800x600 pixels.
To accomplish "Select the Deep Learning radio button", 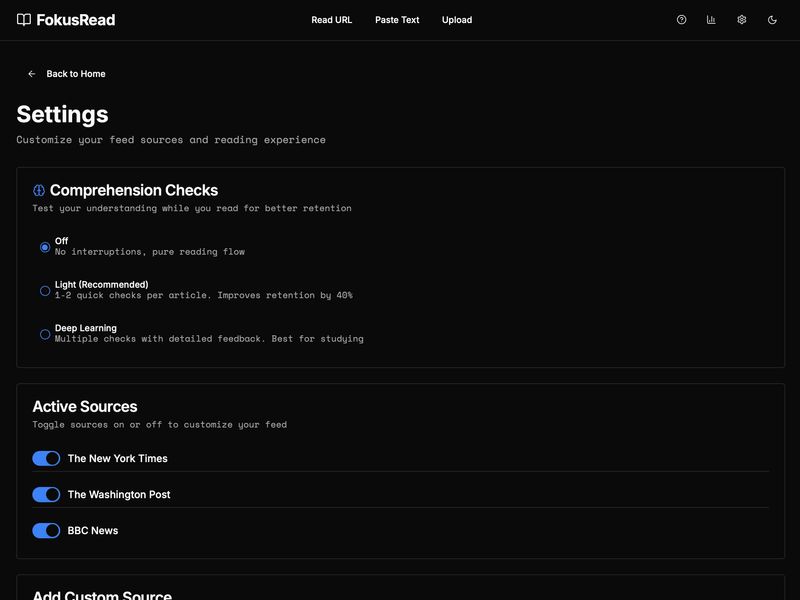I will [45, 334].
